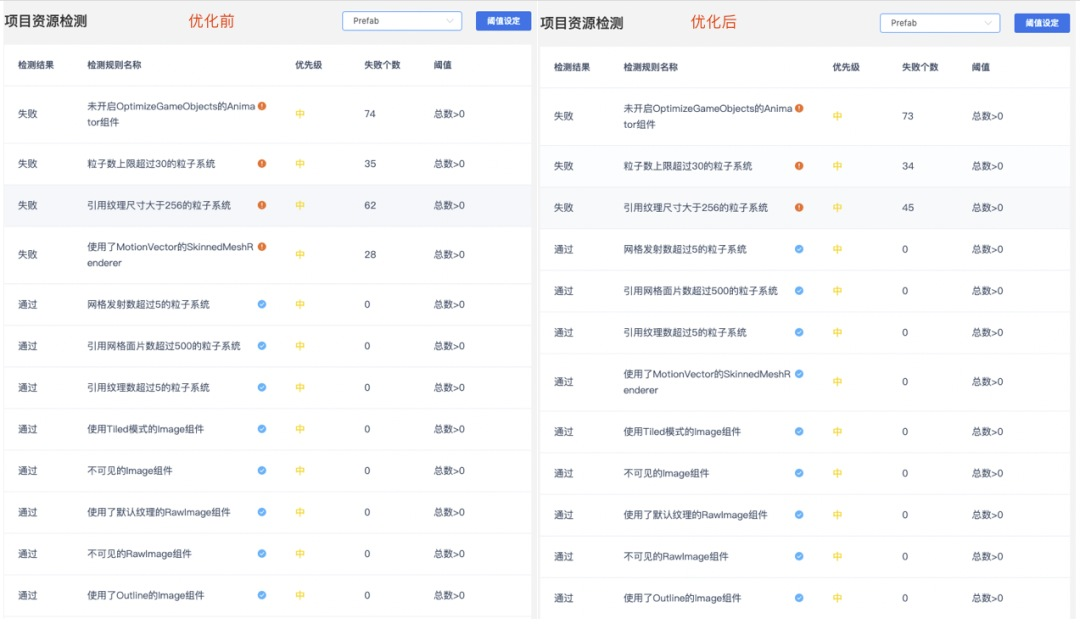Select the failure count 62 cell
This screenshot has height=624, width=1080.
pyautogui.click(x=370, y=205)
